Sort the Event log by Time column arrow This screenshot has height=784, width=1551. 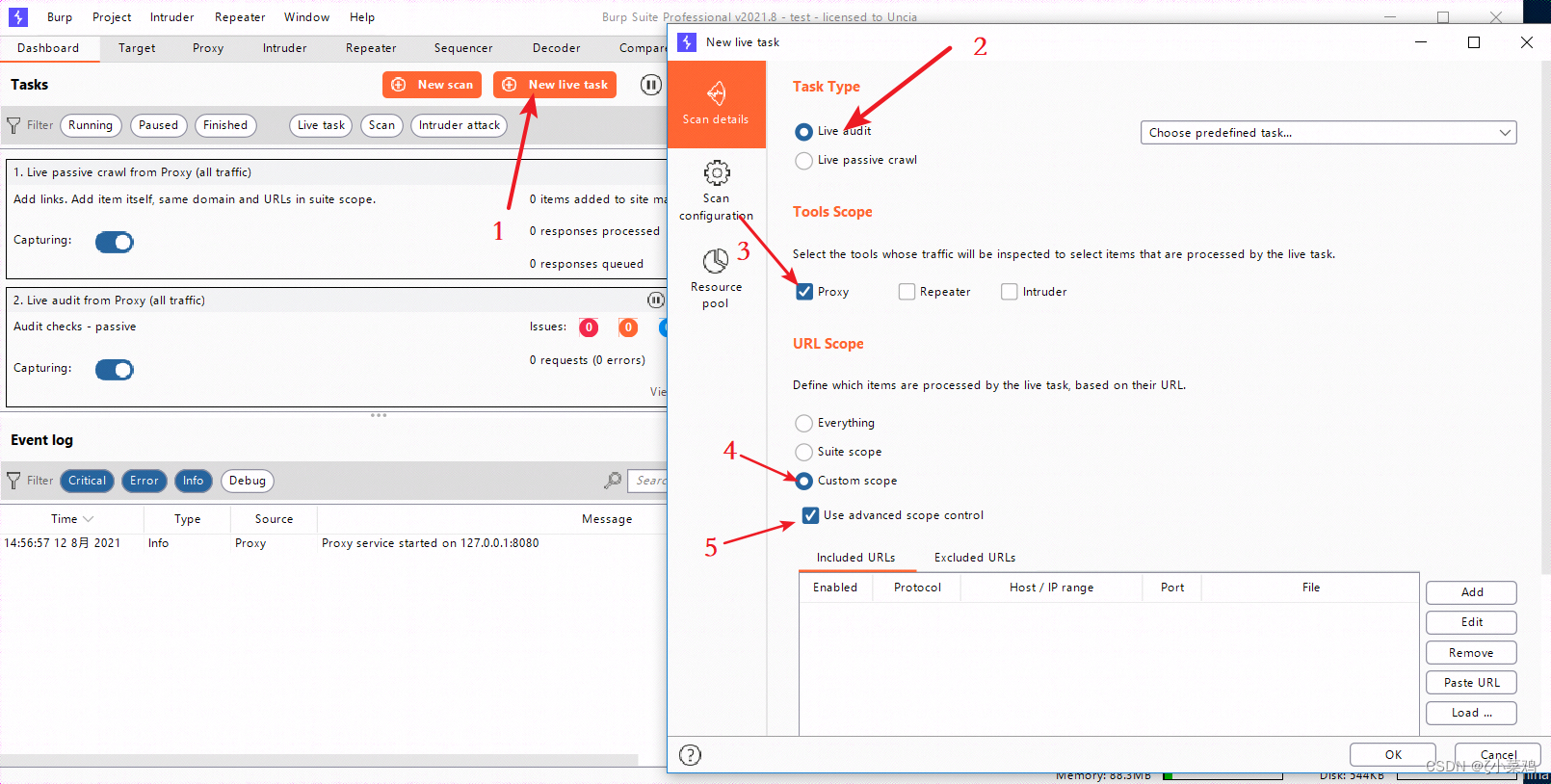(89, 519)
